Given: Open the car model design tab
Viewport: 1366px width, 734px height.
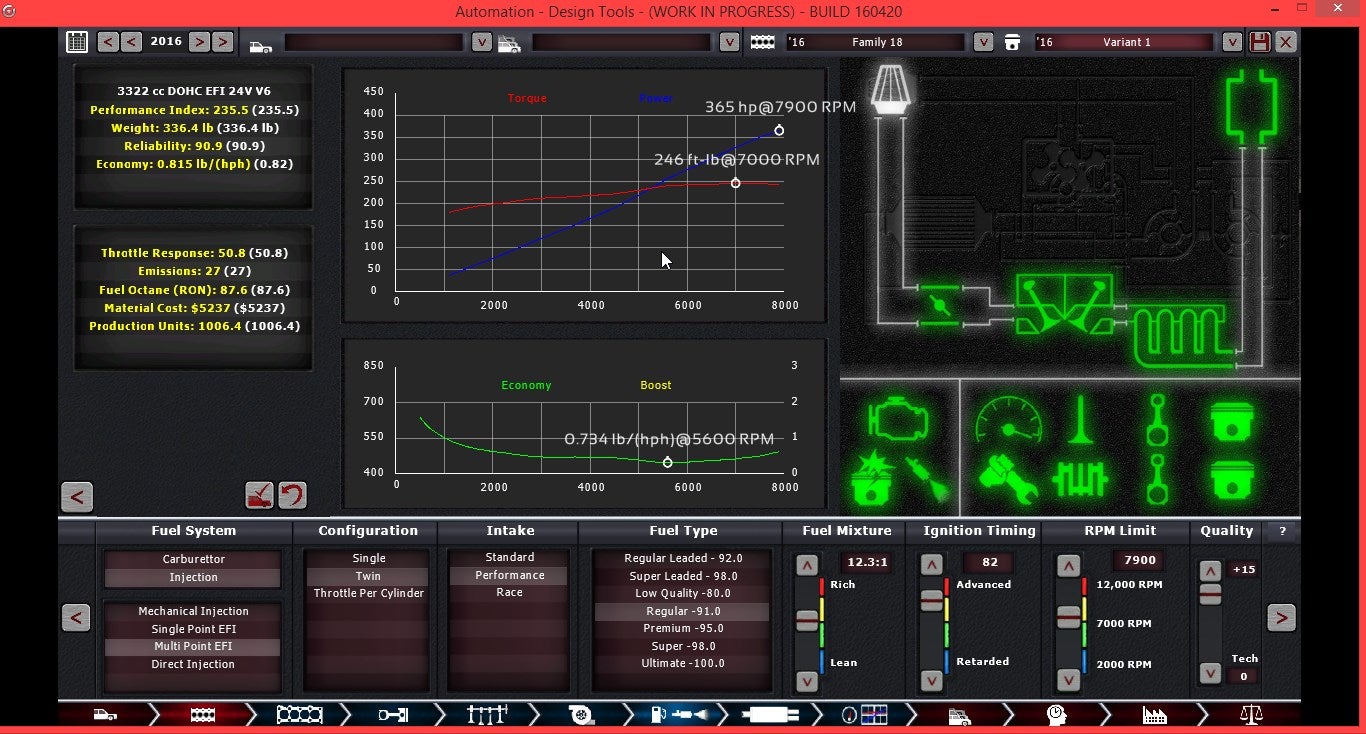Looking at the screenshot, I should coord(105,714).
